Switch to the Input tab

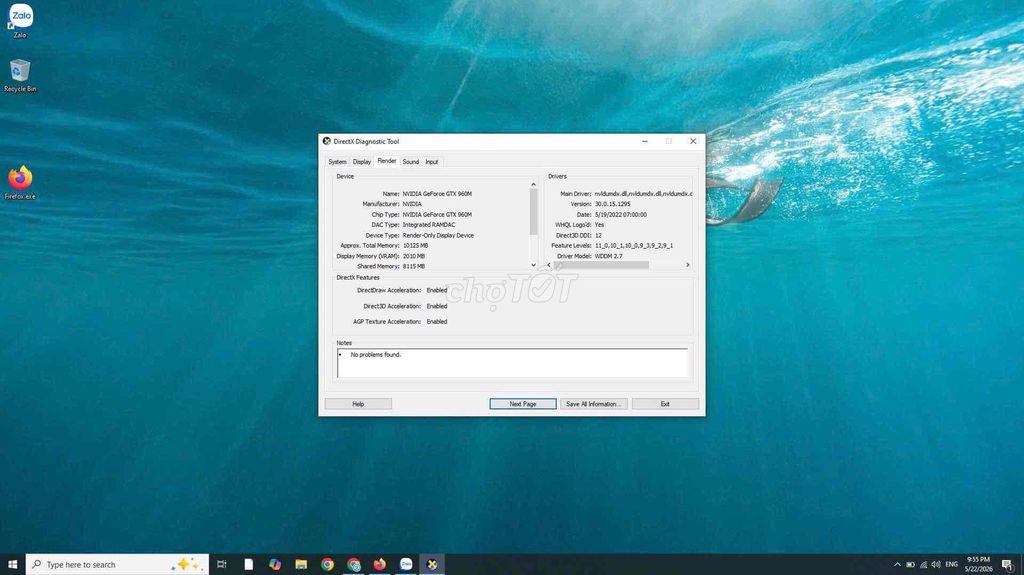coord(432,162)
